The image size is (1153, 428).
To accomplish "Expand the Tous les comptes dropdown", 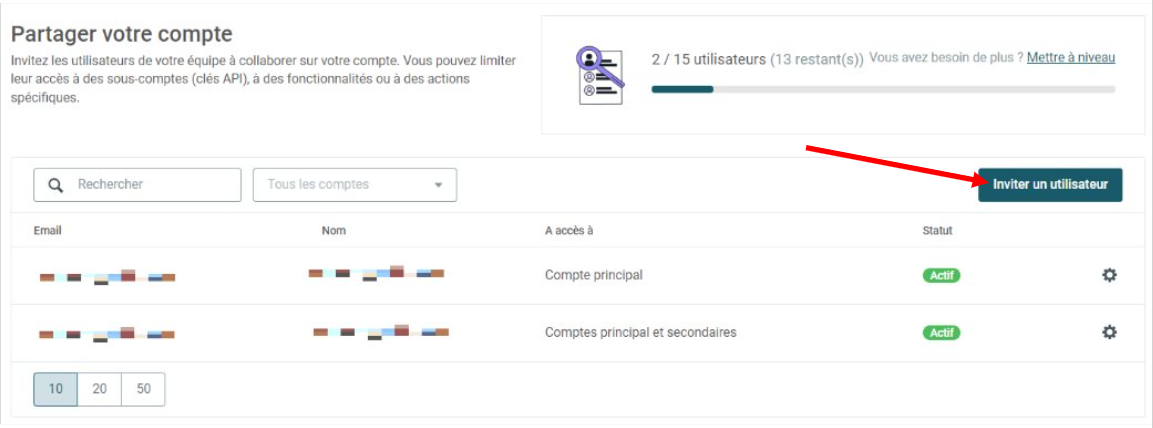I will pyautogui.click(x=354, y=185).
